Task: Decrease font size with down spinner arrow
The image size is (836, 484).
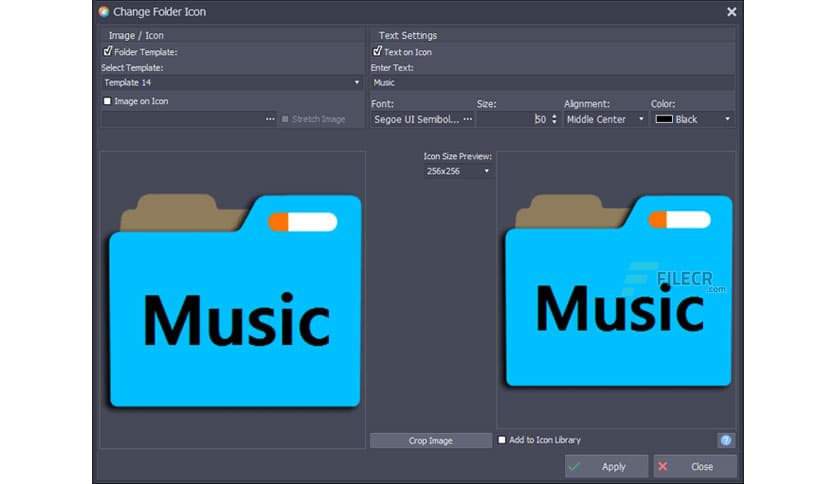Action: tap(554, 123)
